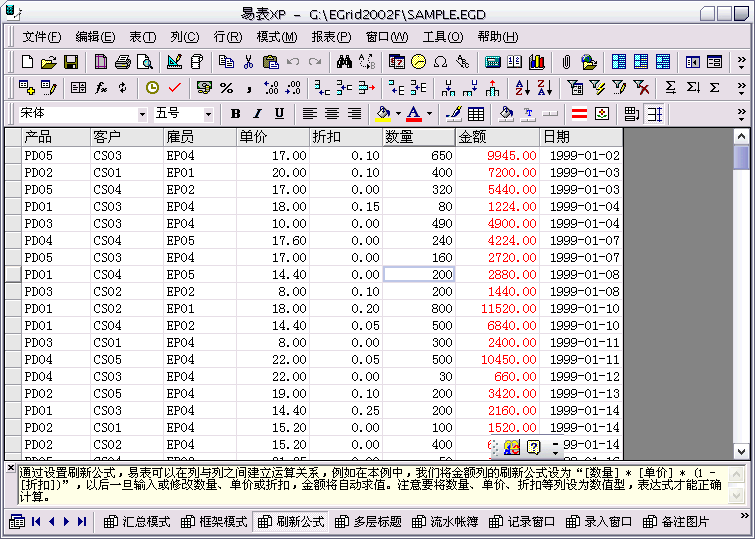Viewport: 755px width, 539px height.
Task: Open the 文件(F) menu
Action: pos(42,37)
